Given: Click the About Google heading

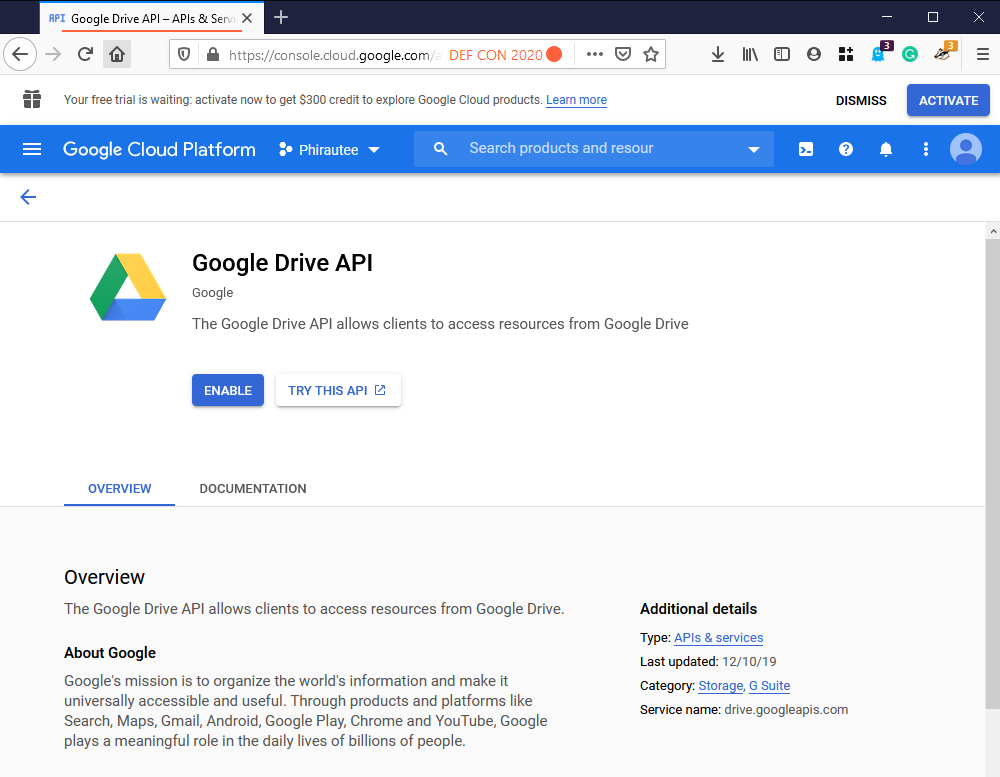Looking at the screenshot, I should [110, 653].
